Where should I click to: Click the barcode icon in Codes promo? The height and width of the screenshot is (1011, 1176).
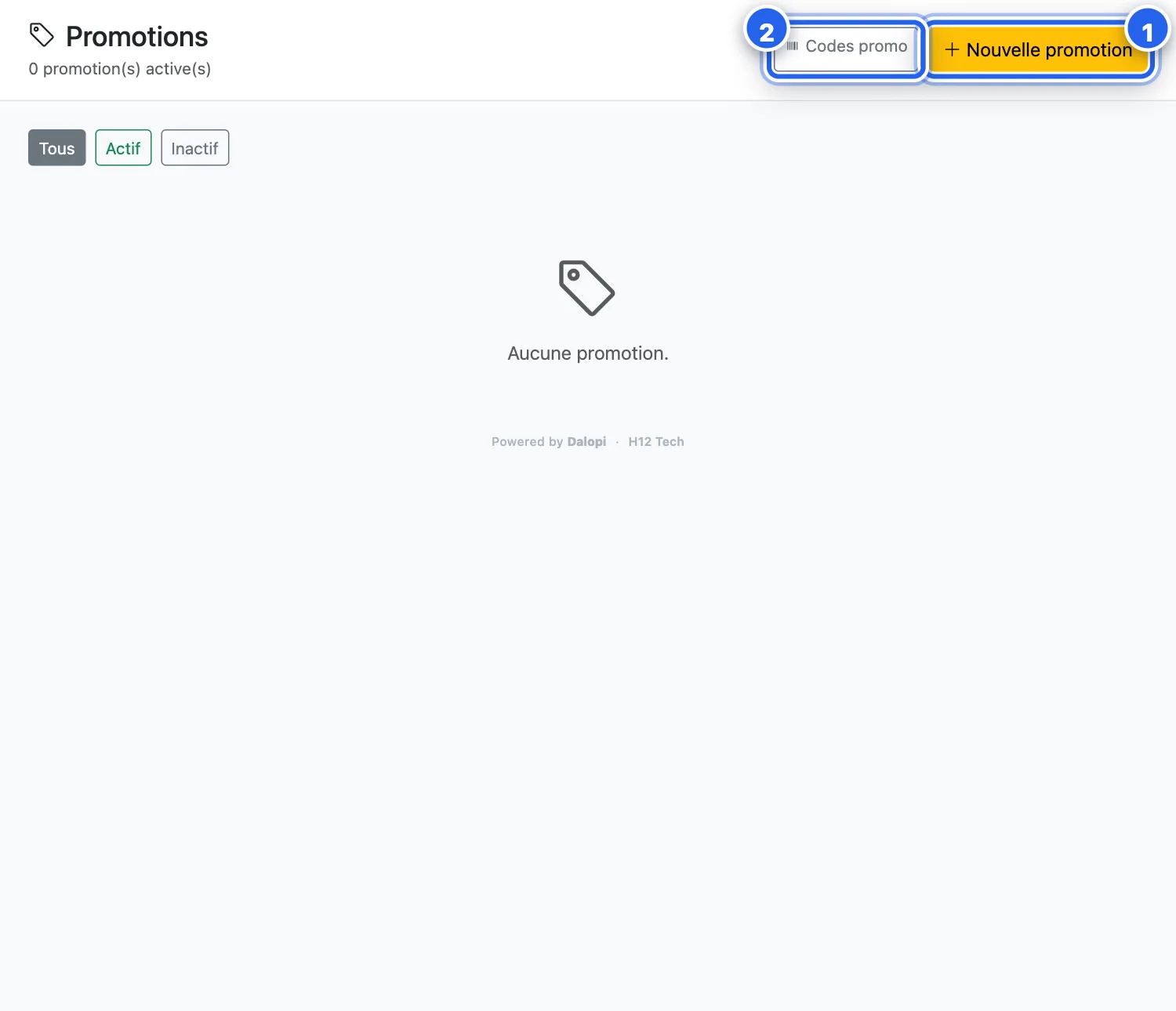[792, 46]
